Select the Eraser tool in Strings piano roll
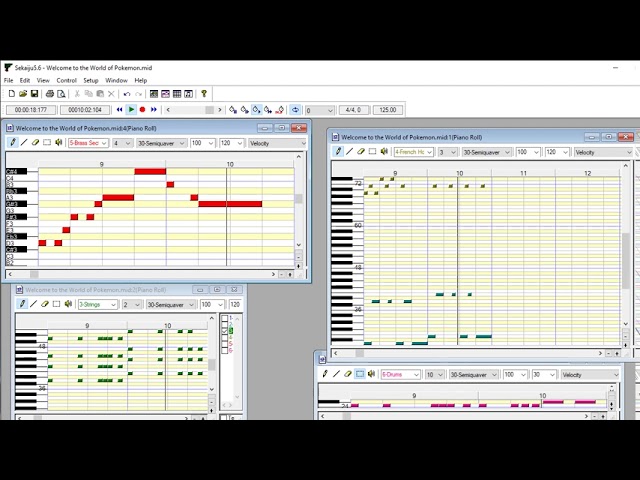640x480 pixels. coord(45,304)
